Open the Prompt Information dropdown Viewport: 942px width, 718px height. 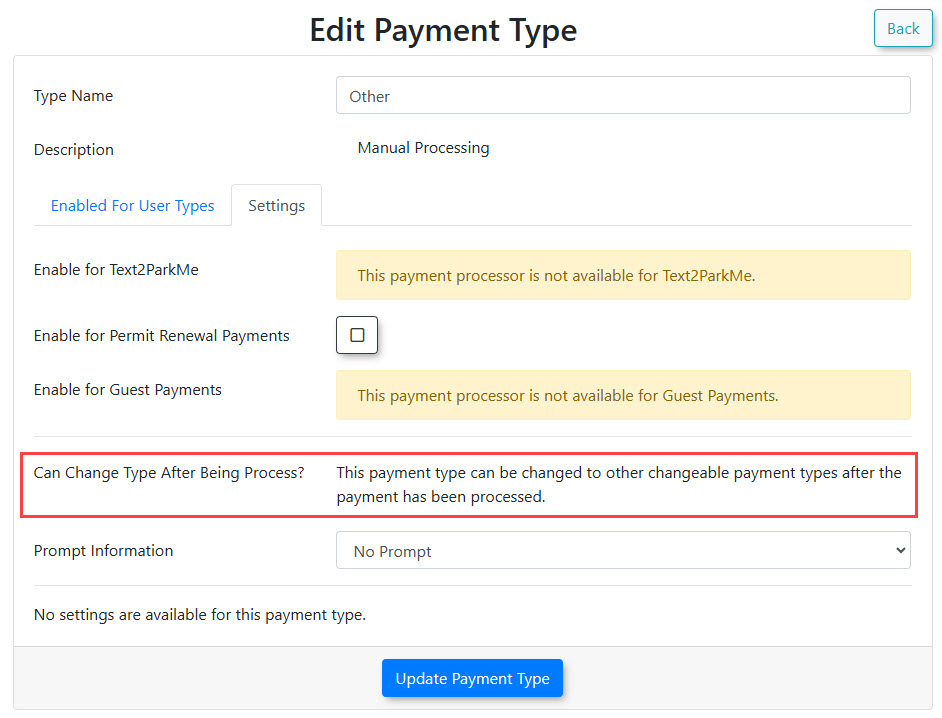[x=622, y=551]
